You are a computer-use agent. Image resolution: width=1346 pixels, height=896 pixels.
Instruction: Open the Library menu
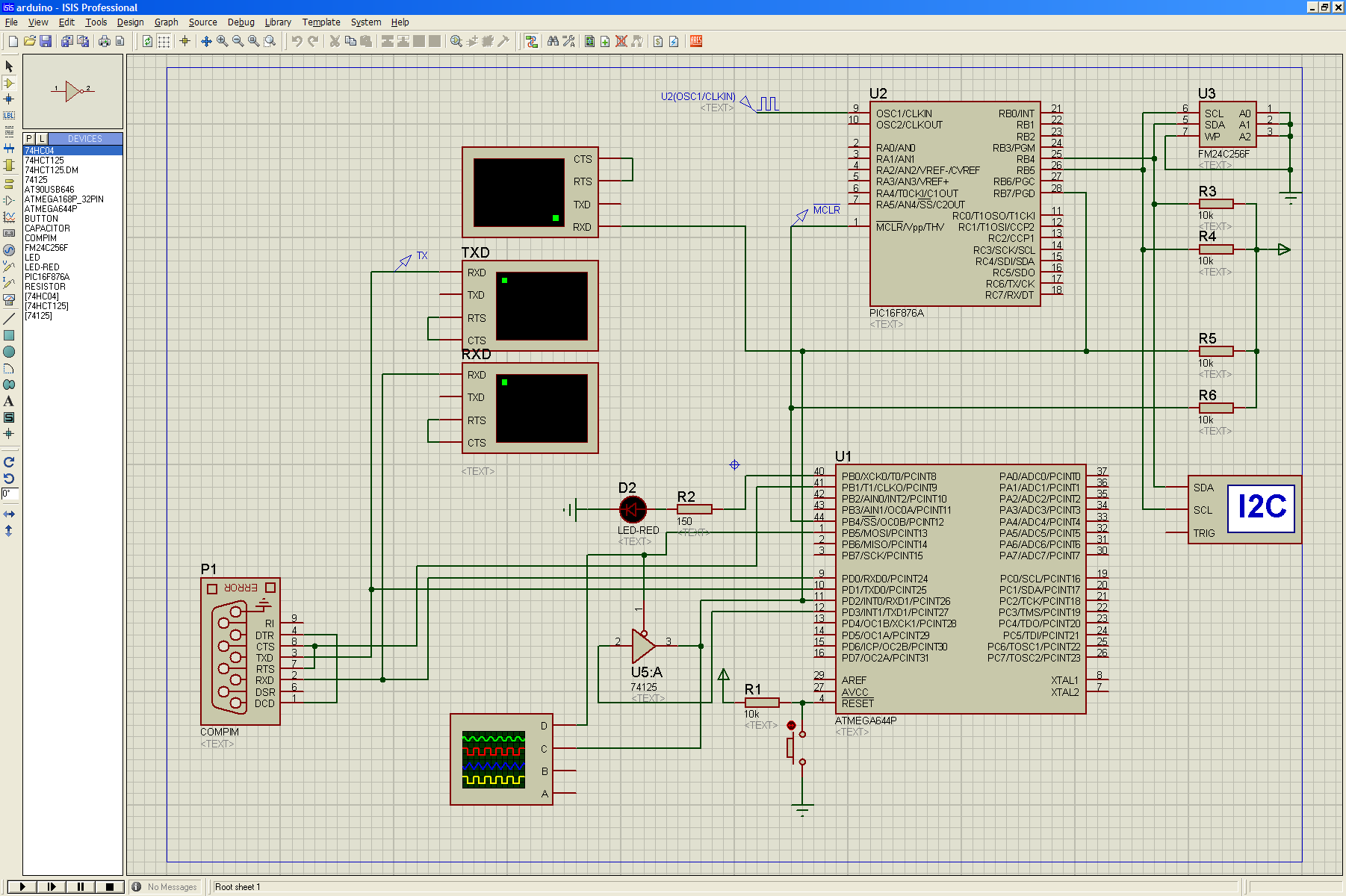coord(278,22)
